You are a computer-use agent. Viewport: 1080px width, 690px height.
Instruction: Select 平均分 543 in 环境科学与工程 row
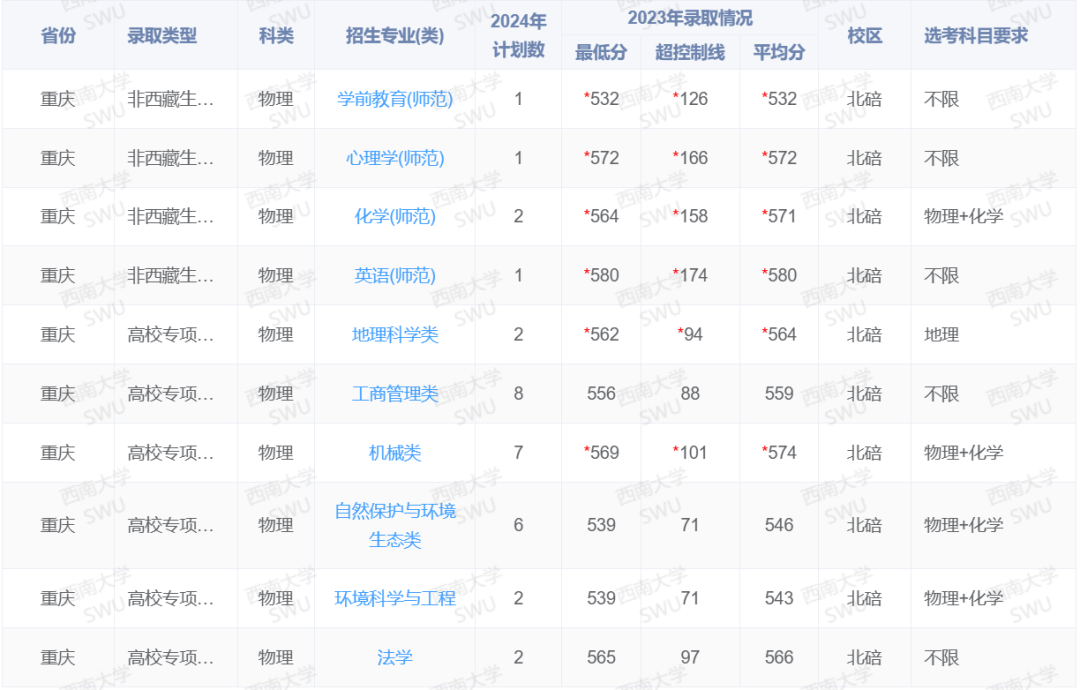click(778, 598)
